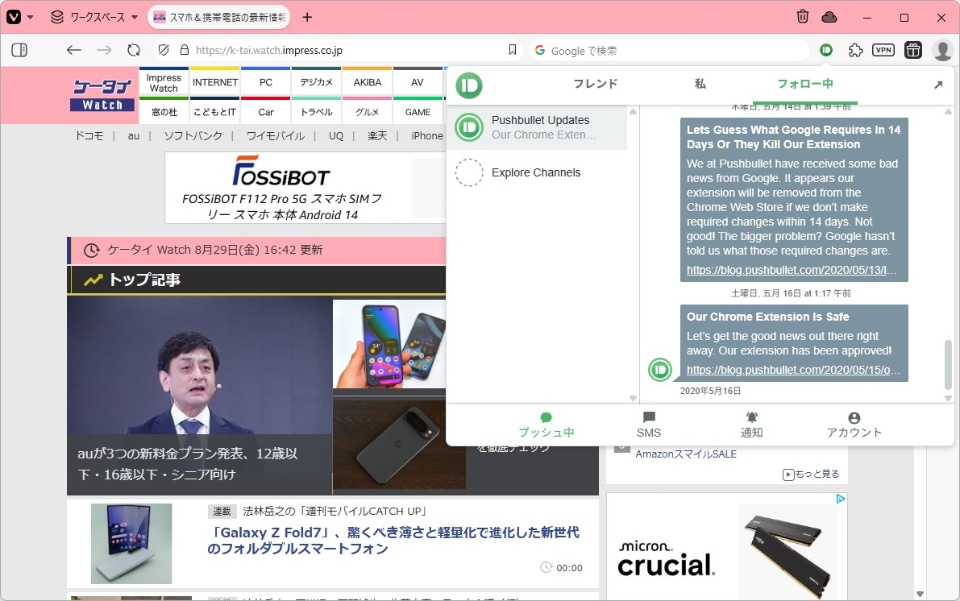Viewport: 960px width, 601px height.
Task: Click Pushbullet logo in popup header
Action: coord(469,86)
